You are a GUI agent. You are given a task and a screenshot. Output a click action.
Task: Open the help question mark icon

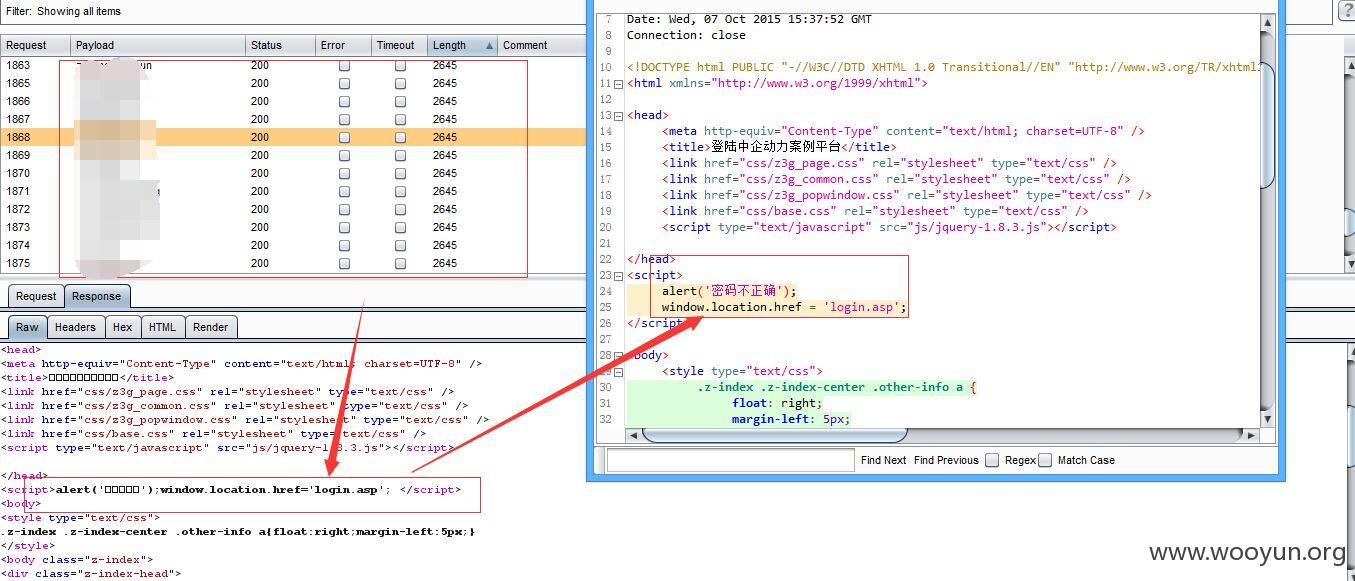click(x=1346, y=10)
